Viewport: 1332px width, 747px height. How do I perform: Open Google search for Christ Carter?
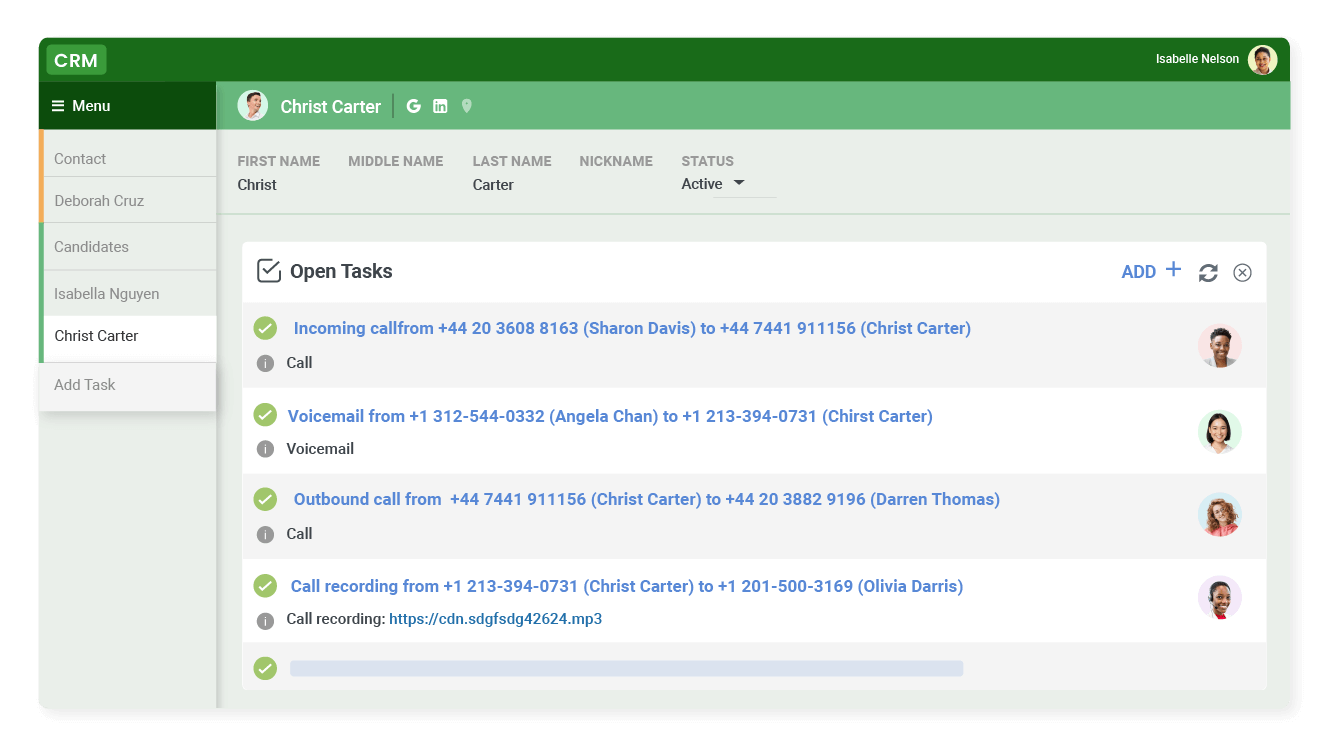(413, 105)
